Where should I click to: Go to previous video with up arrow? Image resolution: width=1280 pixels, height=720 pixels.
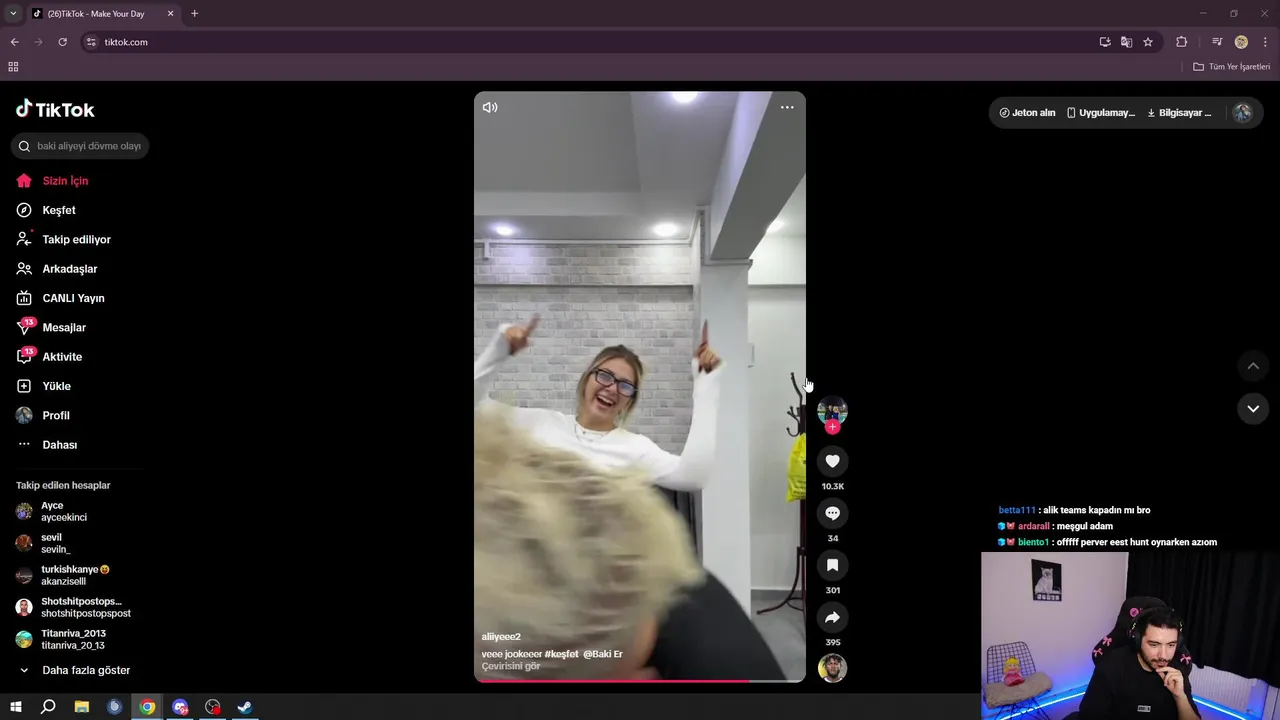(1253, 366)
